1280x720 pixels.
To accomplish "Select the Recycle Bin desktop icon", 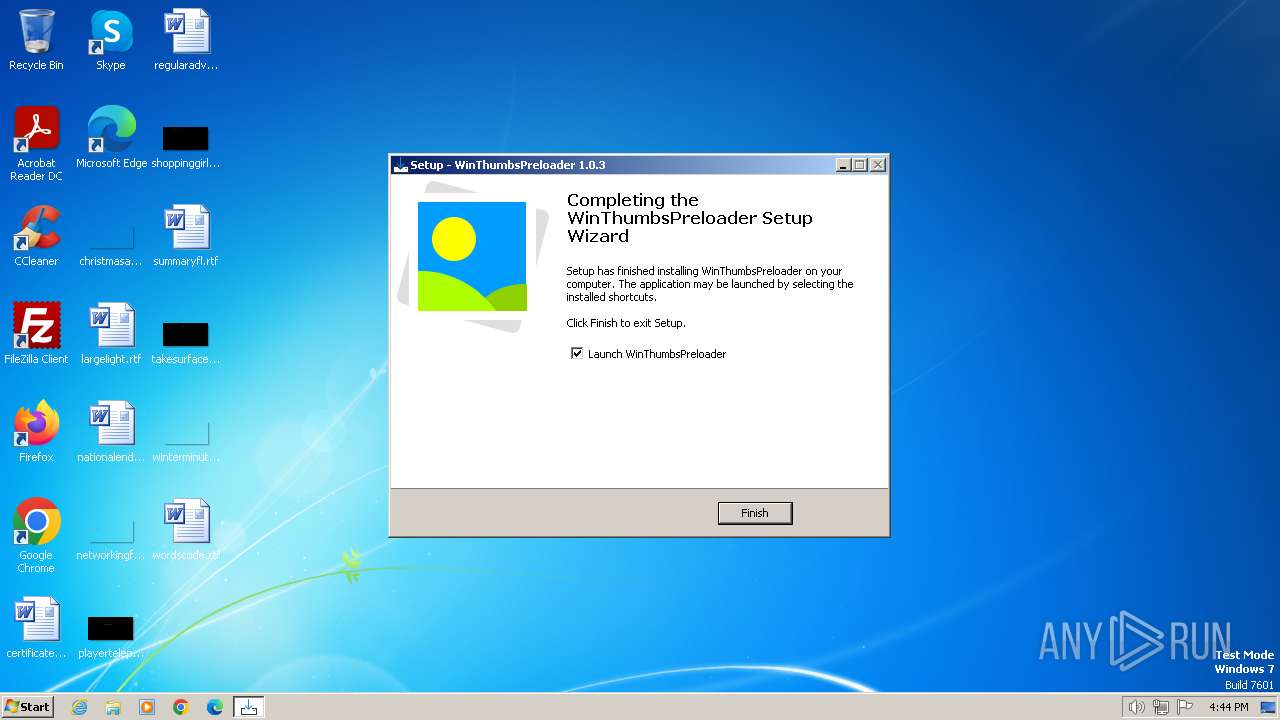I will (36, 40).
